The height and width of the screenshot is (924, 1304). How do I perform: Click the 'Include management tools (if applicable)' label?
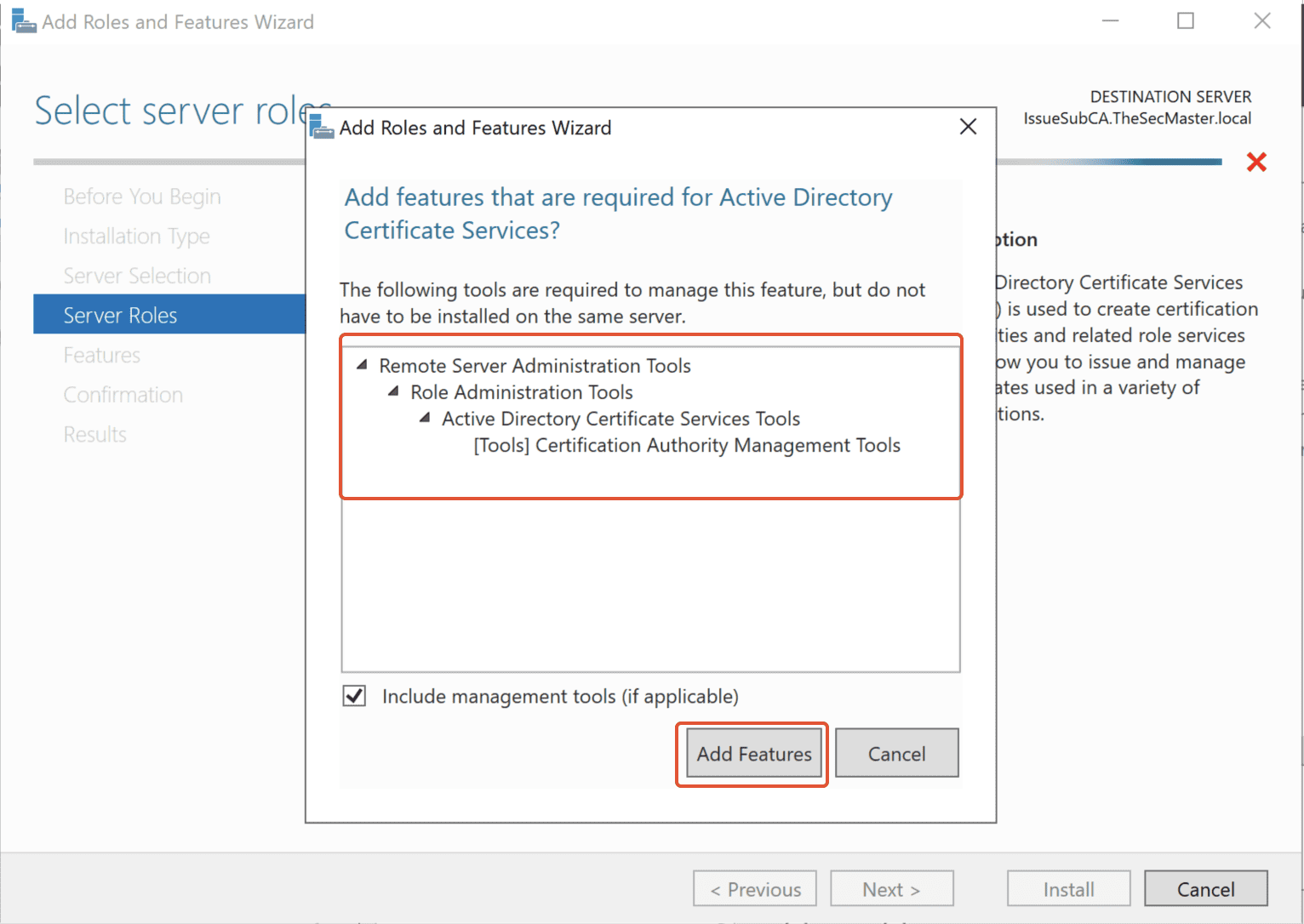(x=560, y=697)
